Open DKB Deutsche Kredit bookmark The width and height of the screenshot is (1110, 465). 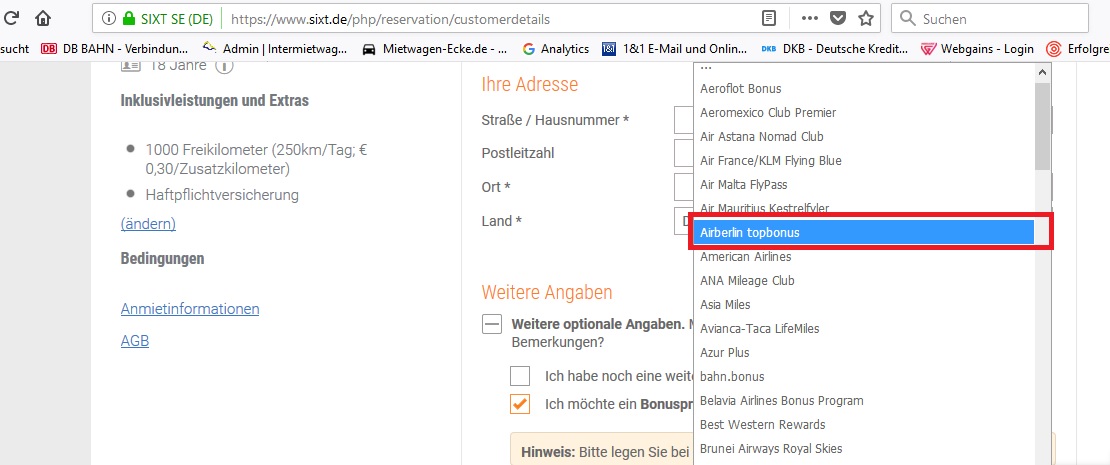[834, 49]
